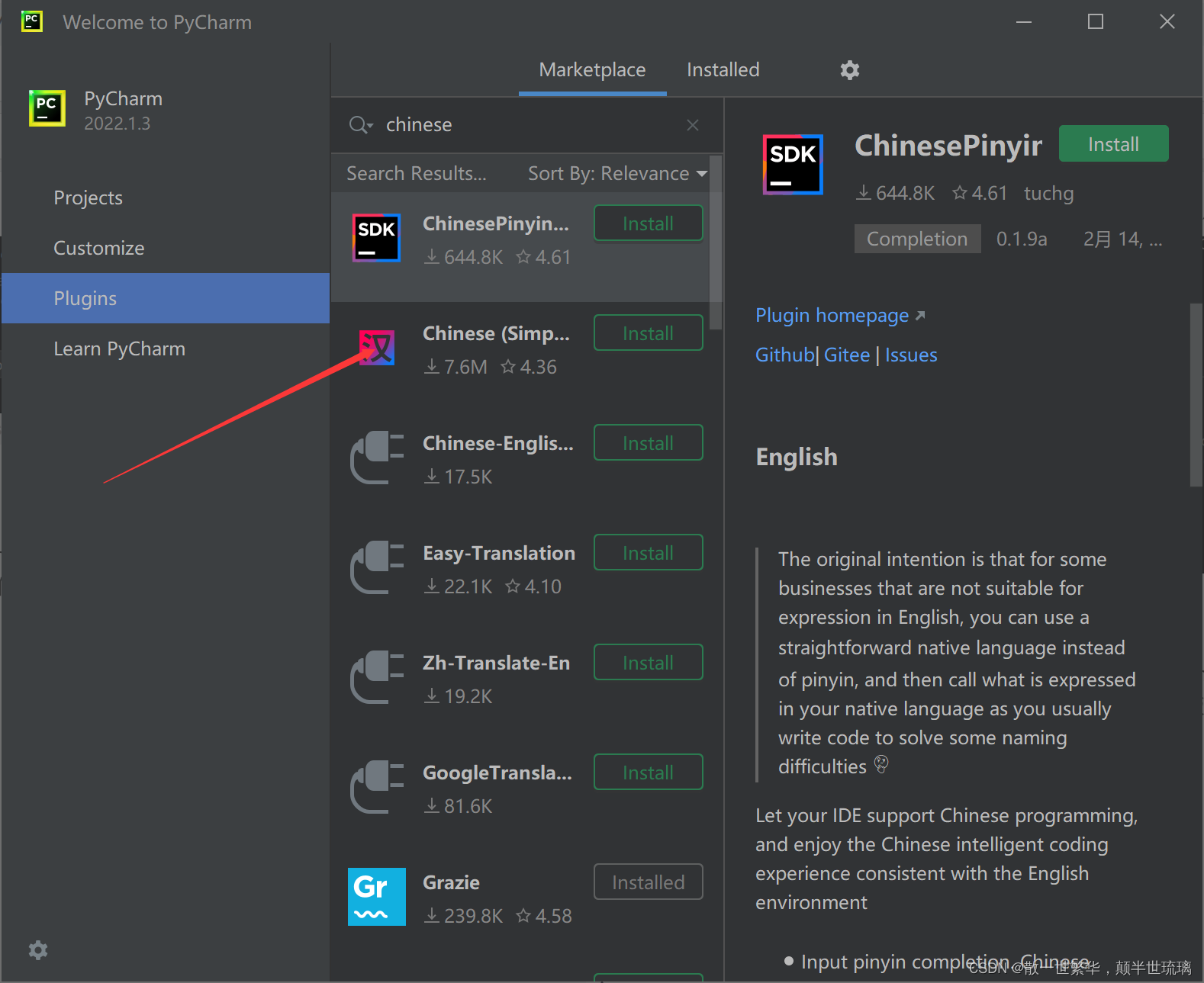The height and width of the screenshot is (983, 1204).
Task: Switch to the Marketplace tab
Action: pos(592,70)
